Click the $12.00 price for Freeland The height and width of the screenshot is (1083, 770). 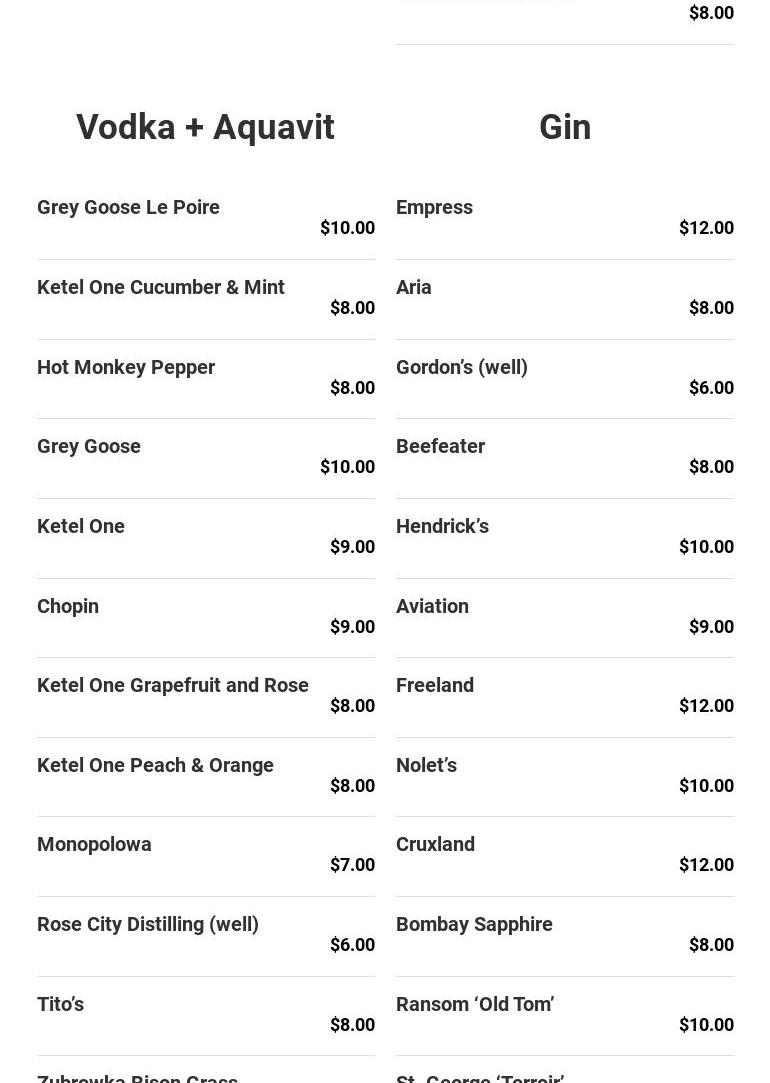pos(706,706)
